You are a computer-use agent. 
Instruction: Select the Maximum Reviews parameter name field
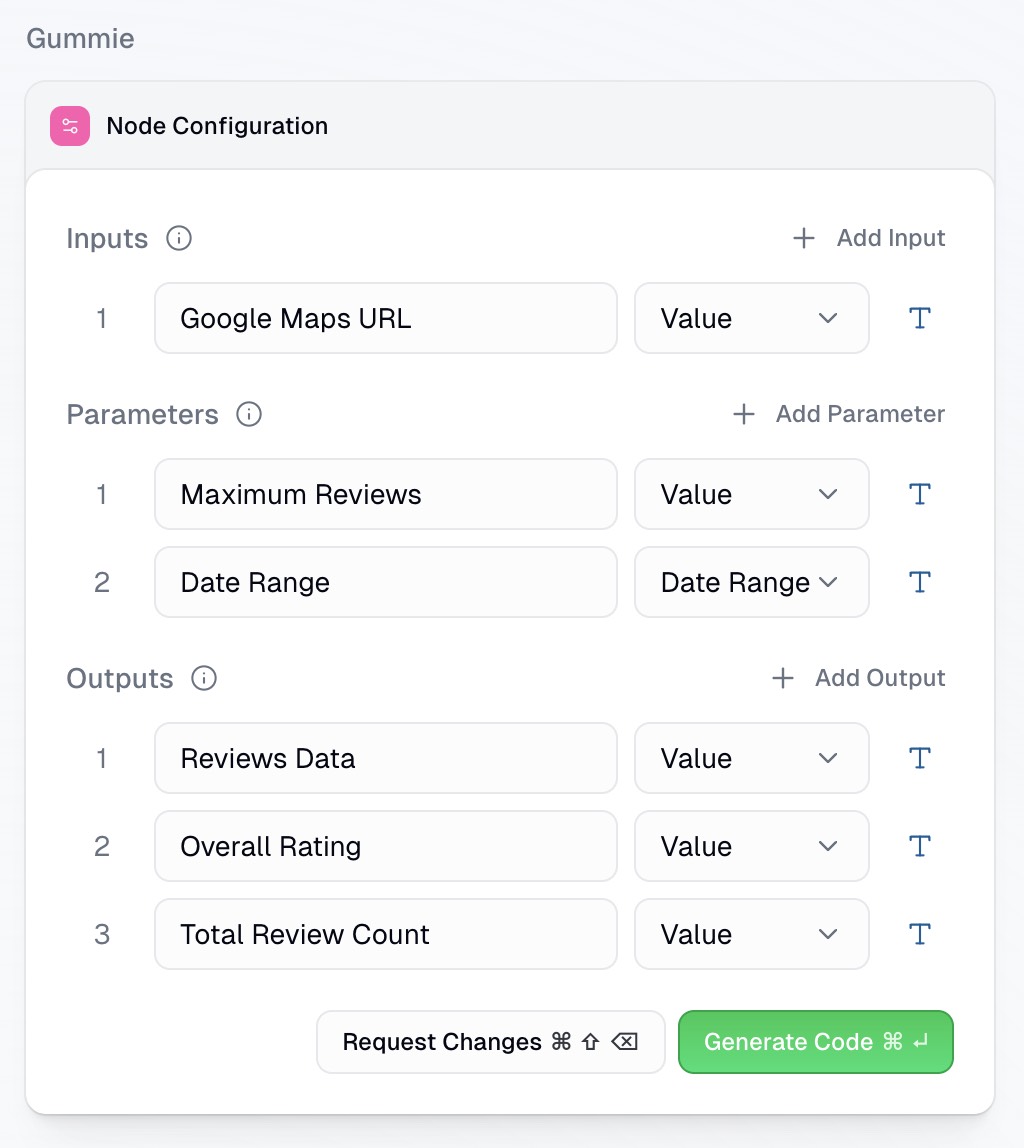tap(386, 494)
